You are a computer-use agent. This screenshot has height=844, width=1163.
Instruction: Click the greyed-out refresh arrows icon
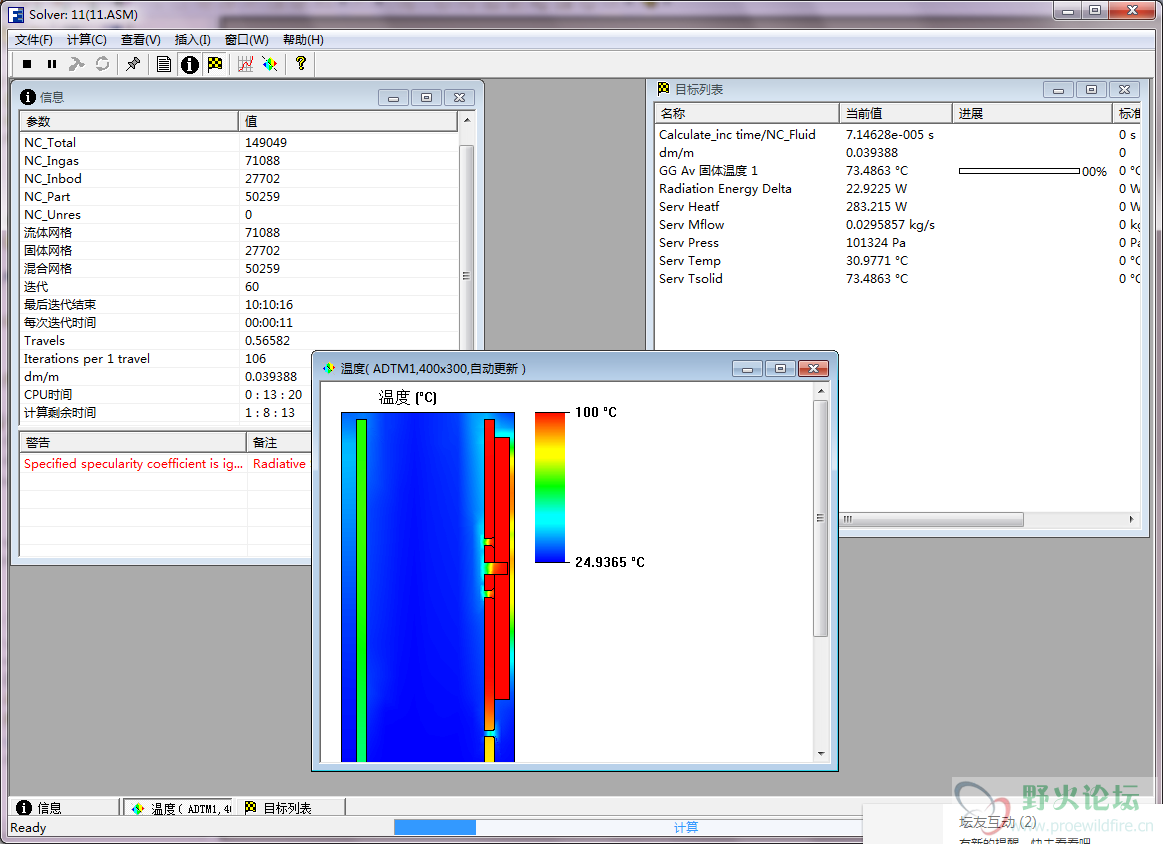(102, 65)
